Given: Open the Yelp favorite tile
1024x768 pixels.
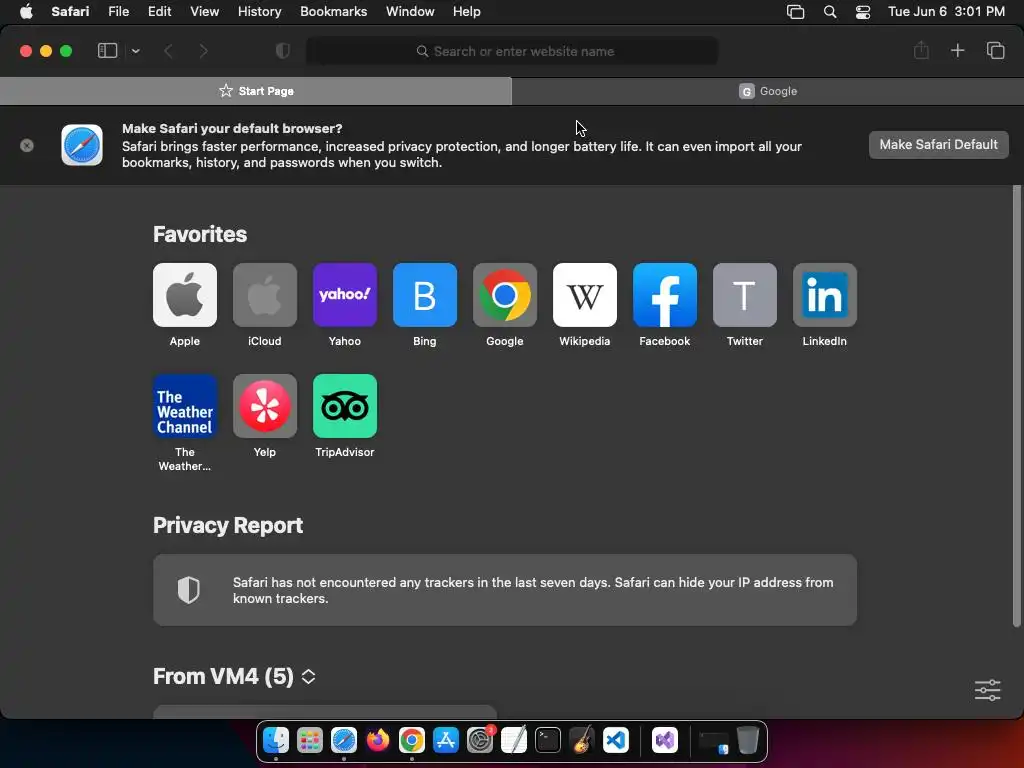Looking at the screenshot, I should (264, 406).
